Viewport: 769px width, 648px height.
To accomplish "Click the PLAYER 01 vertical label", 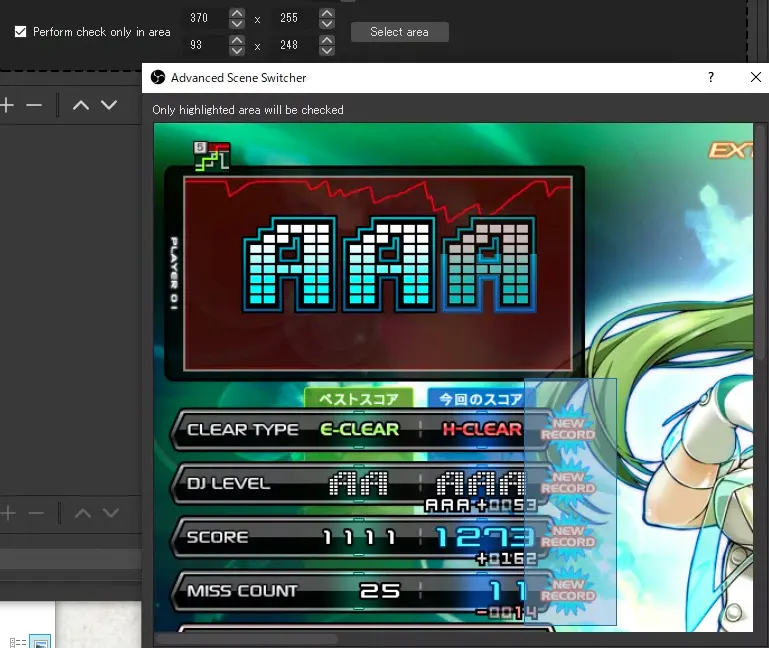I will [174, 273].
